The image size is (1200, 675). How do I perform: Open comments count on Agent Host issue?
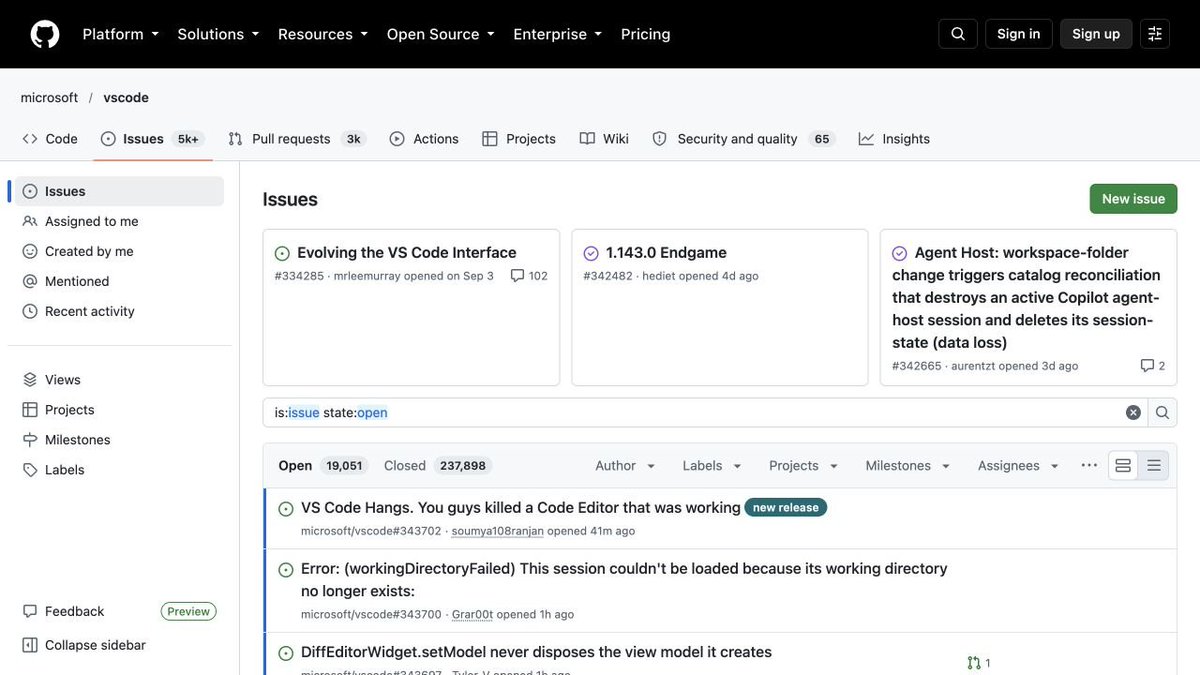click(x=1153, y=366)
